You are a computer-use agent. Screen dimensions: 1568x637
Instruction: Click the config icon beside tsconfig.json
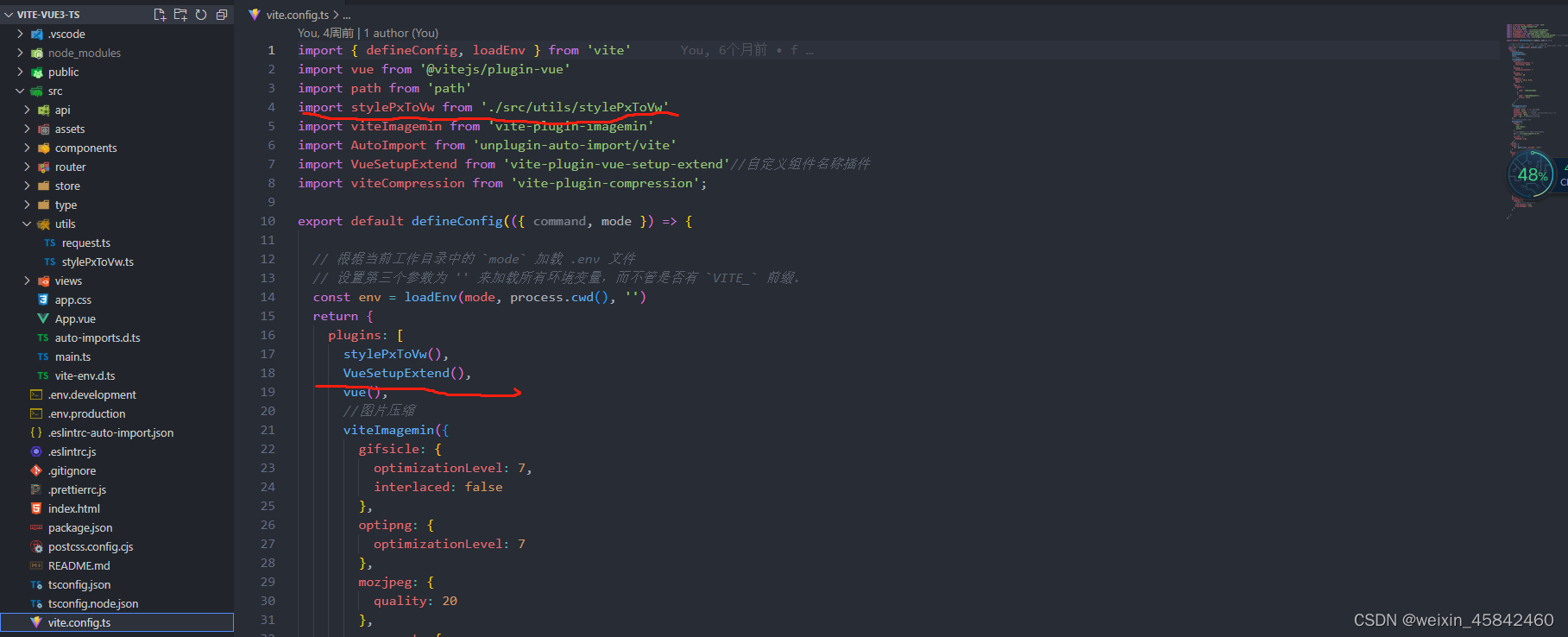click(x=36, y=585)
